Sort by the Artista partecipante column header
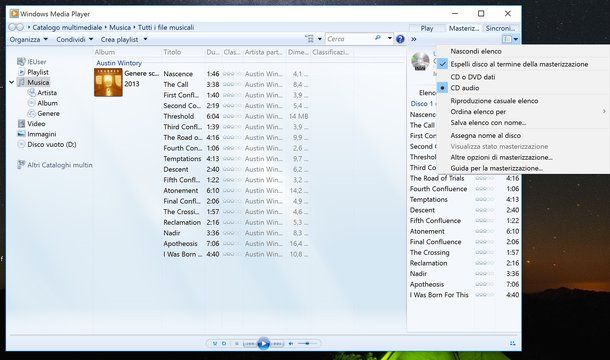Viewport: 610px width, 360px height. pos(263,52)
